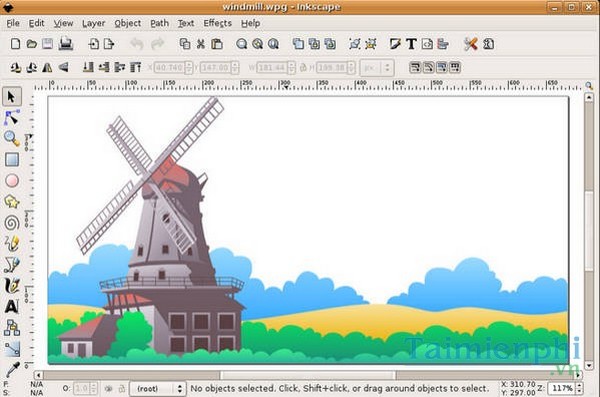
Task: Select the Connector tool
Action: coord(12,328)
